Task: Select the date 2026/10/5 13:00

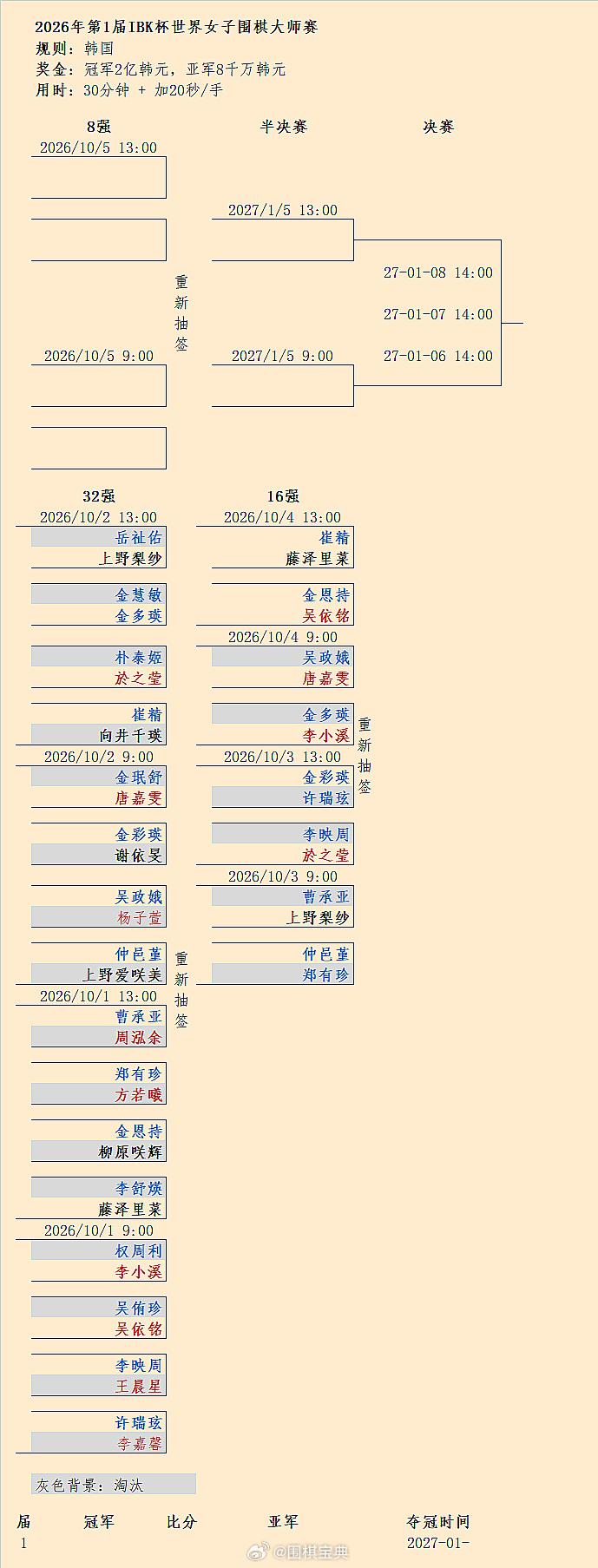Action: click(99, 148)
